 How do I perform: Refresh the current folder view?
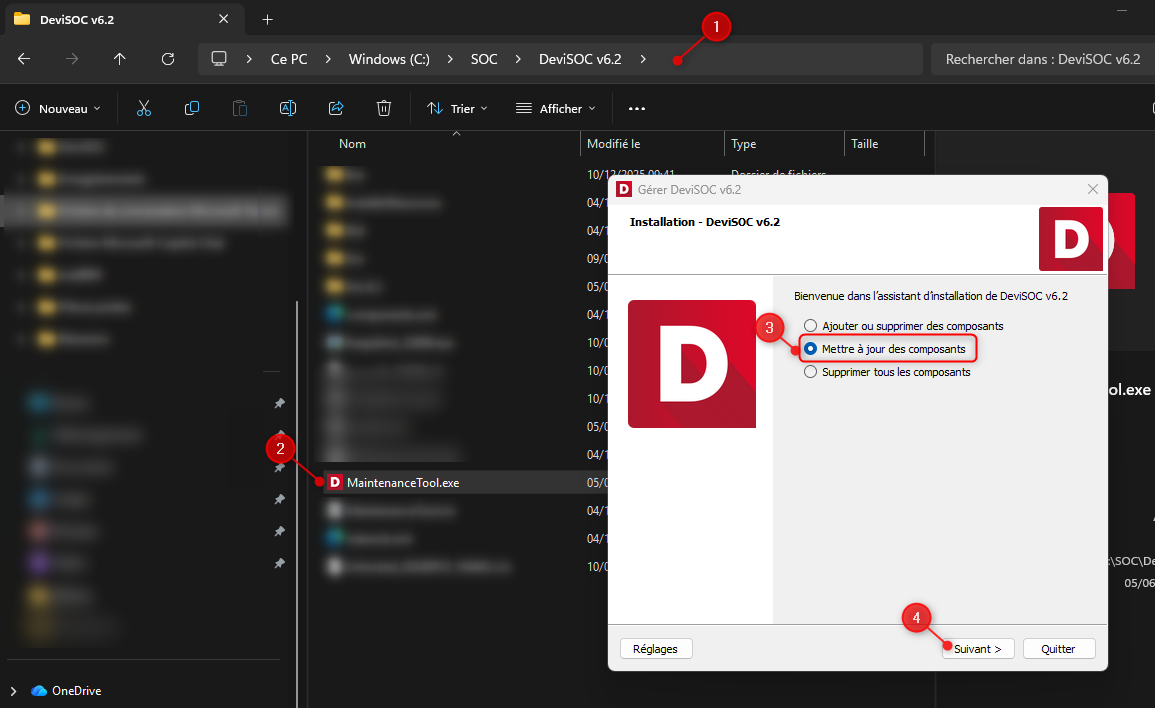tap(168, 59)
